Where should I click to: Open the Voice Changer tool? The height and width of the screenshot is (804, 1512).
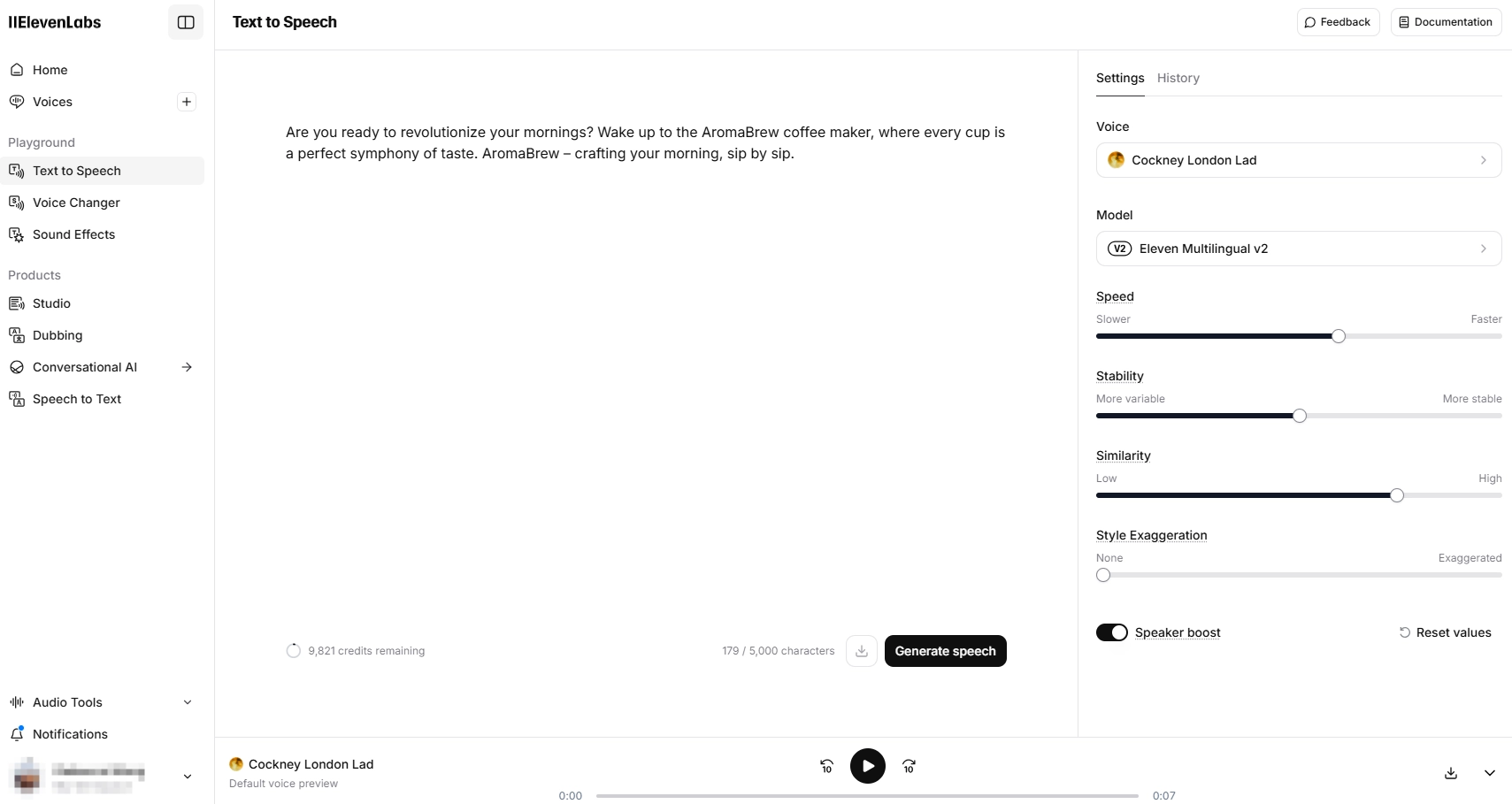coord(76,203)
